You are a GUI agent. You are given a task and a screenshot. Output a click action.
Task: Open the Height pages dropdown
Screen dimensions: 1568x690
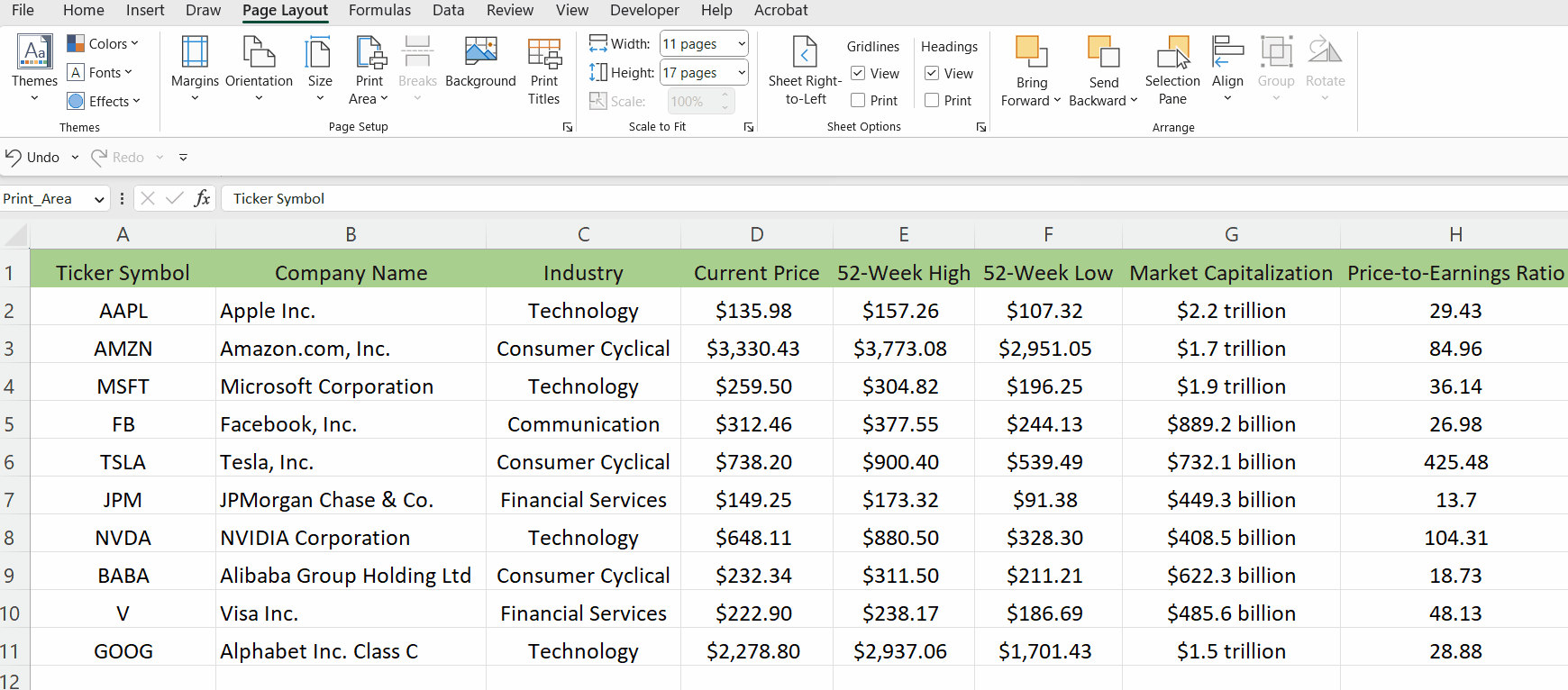[741, 72]
